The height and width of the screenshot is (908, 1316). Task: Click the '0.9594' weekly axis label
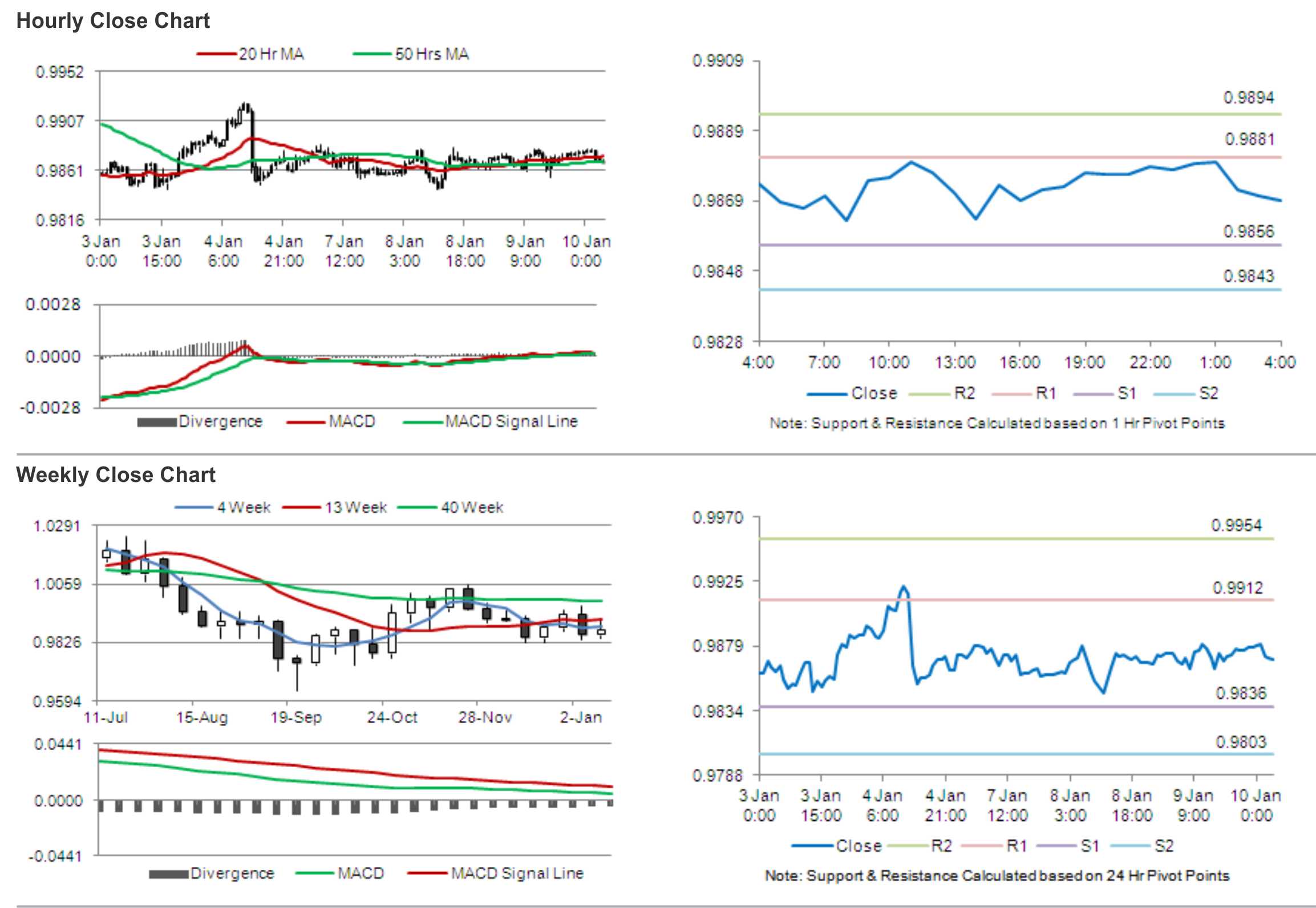coord(57,702)
